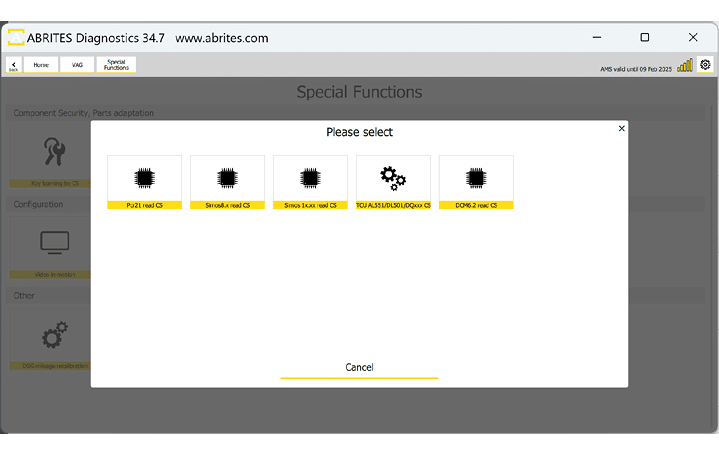
Task: Switch to the VAG breadcrumb tab
Action: (77, 65)
